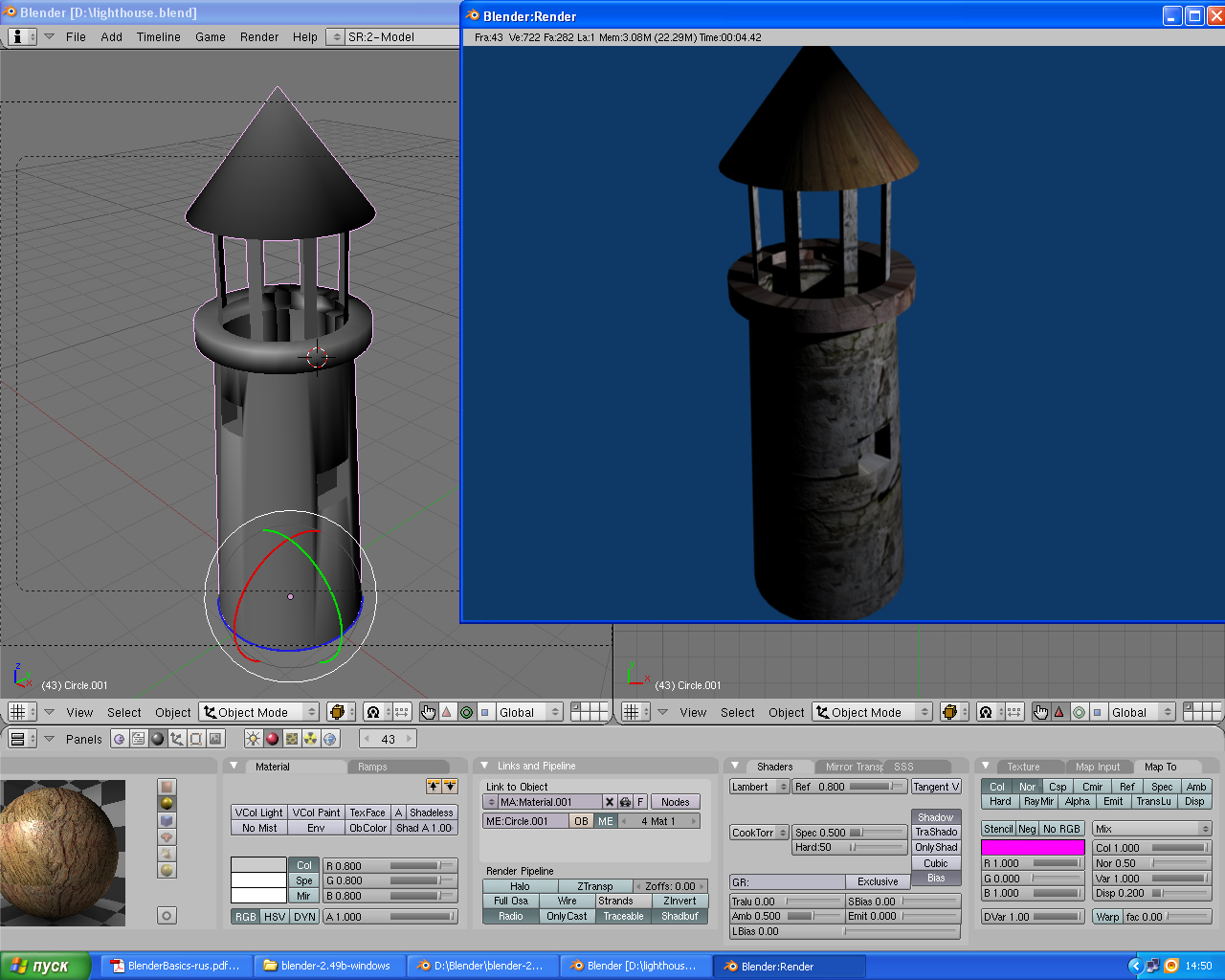Click the auto-name material car icon
This screenshot has height=980, width=1225.
[625, 802]
